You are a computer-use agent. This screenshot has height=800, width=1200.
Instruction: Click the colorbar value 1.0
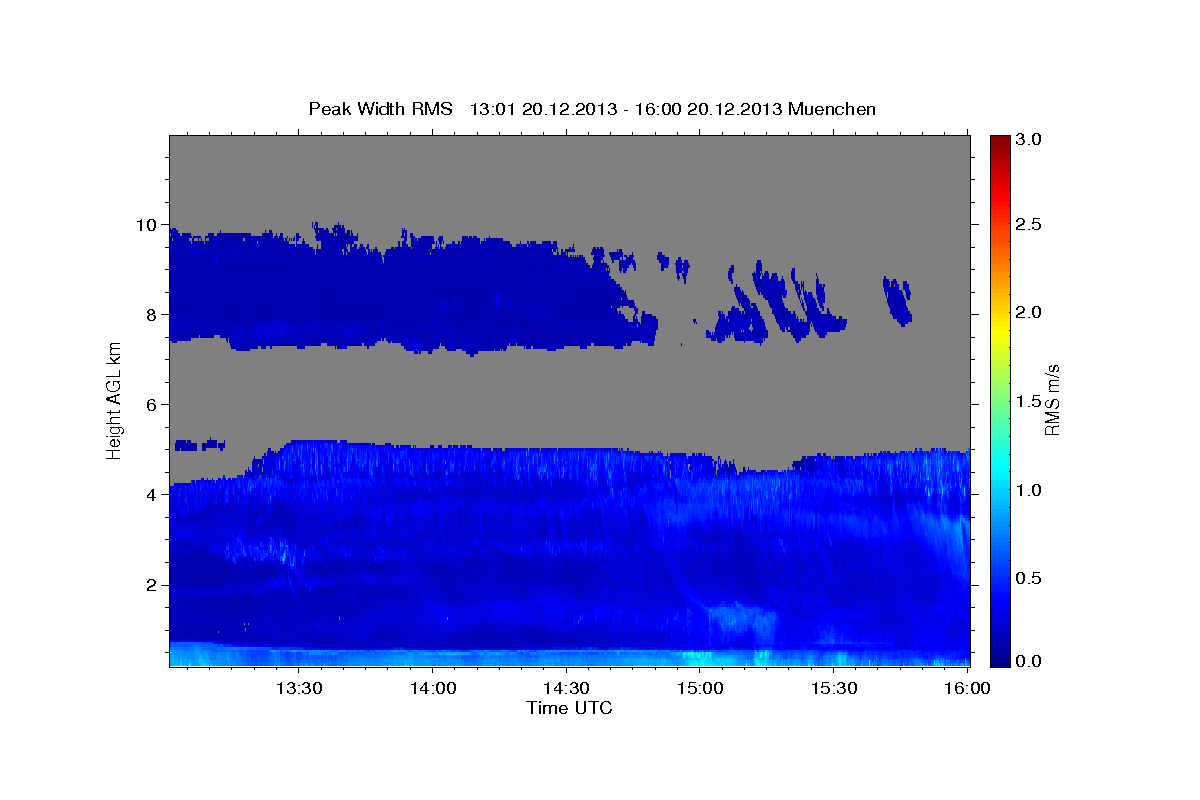(x=1029, y=490)
